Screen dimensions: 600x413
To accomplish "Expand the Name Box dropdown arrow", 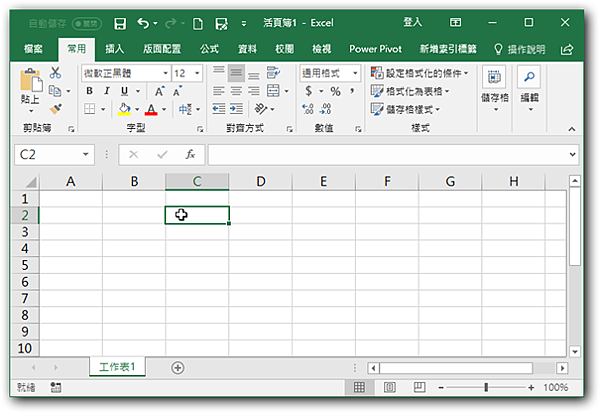I will point(85,154).
